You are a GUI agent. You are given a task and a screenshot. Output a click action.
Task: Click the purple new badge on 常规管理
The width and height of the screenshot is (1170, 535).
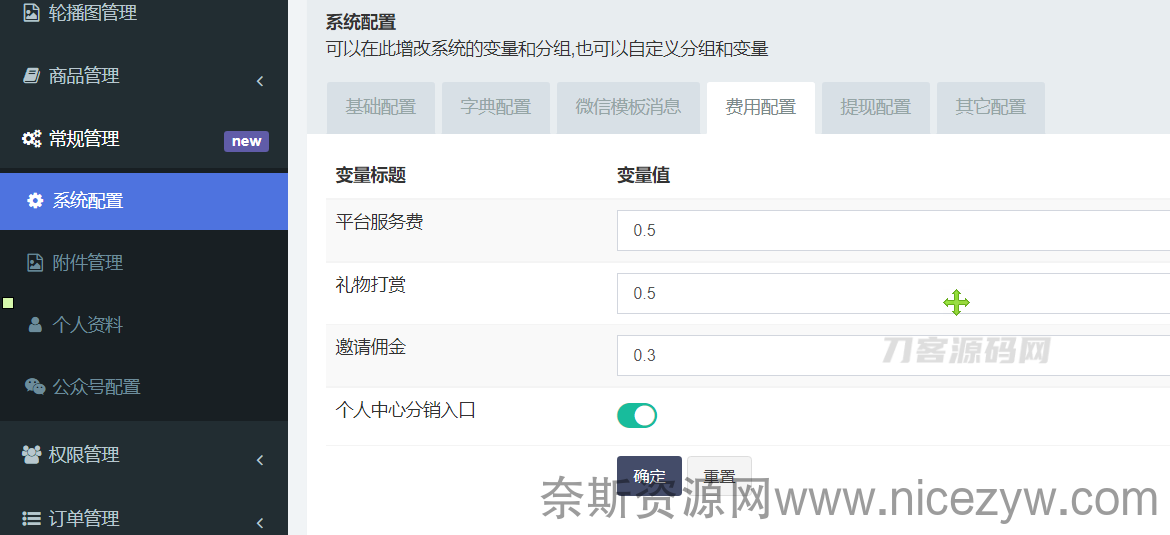[246, 141]
